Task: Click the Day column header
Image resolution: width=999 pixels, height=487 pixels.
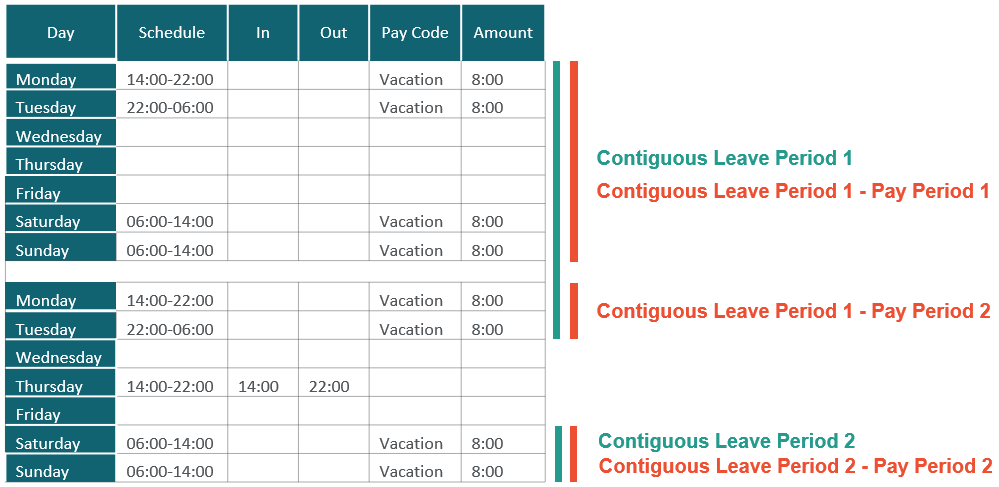Action: click(x=61, y=33)
